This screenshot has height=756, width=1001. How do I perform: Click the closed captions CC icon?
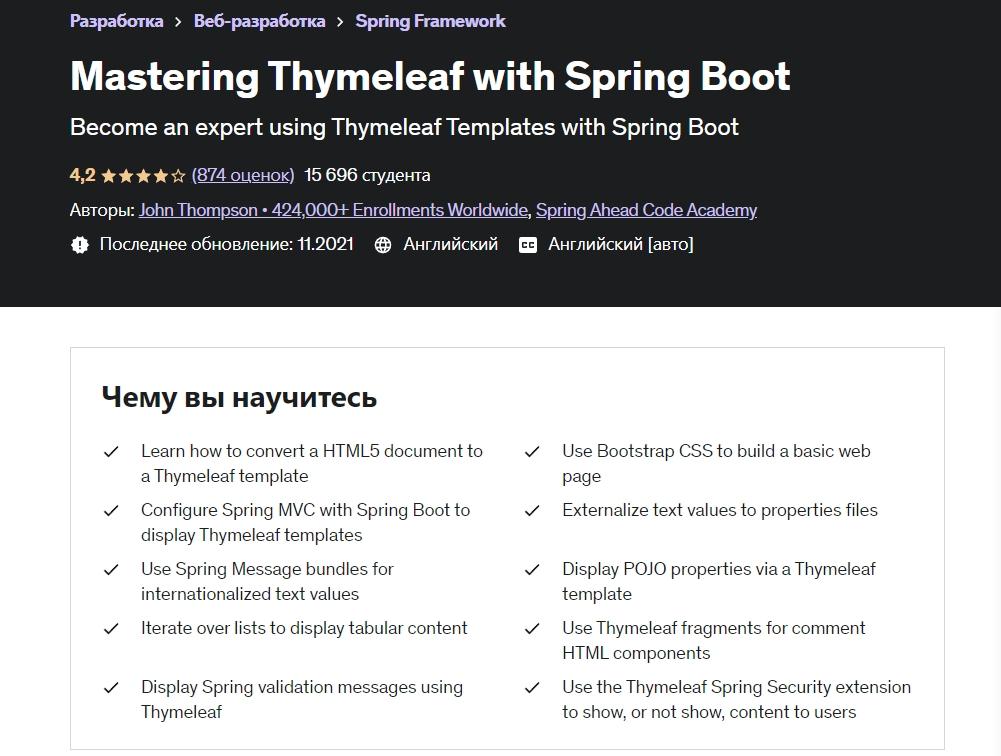pos(528,244)
